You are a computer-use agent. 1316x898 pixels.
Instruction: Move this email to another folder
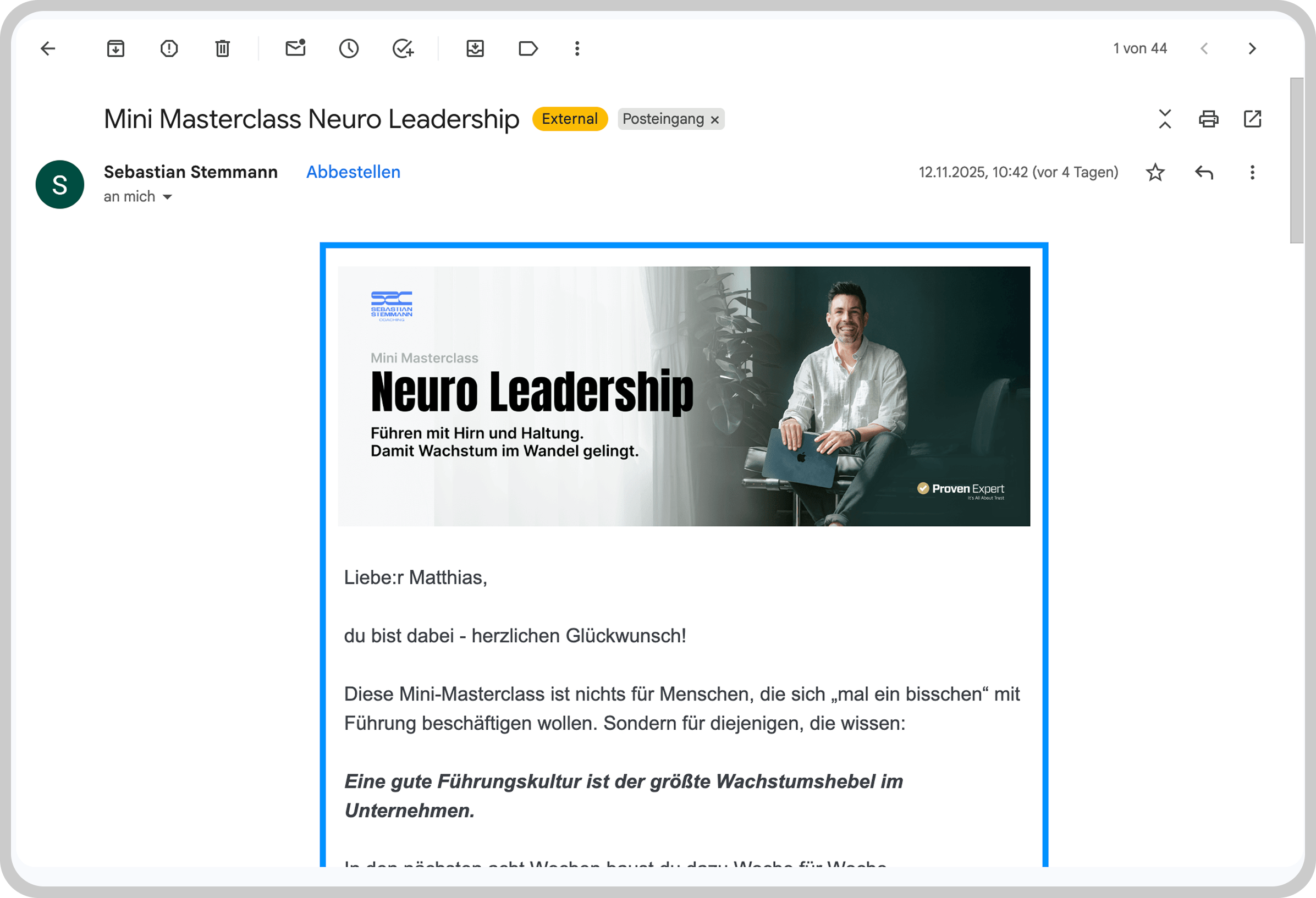(475, 49)
